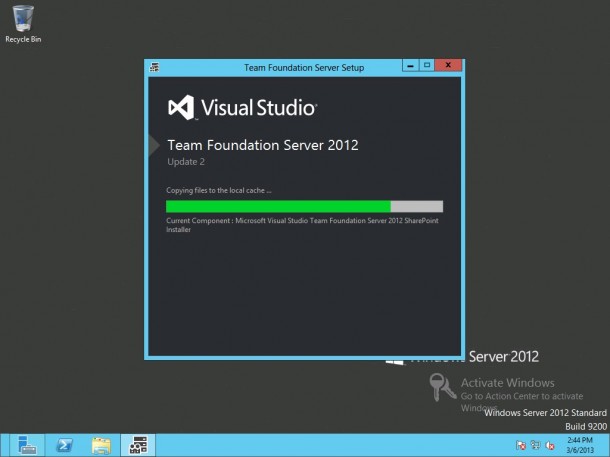The height and width of the screenshot is (457, 610).
Task: Click the date 3/6/2013 in tray
Action: [580, 450]
